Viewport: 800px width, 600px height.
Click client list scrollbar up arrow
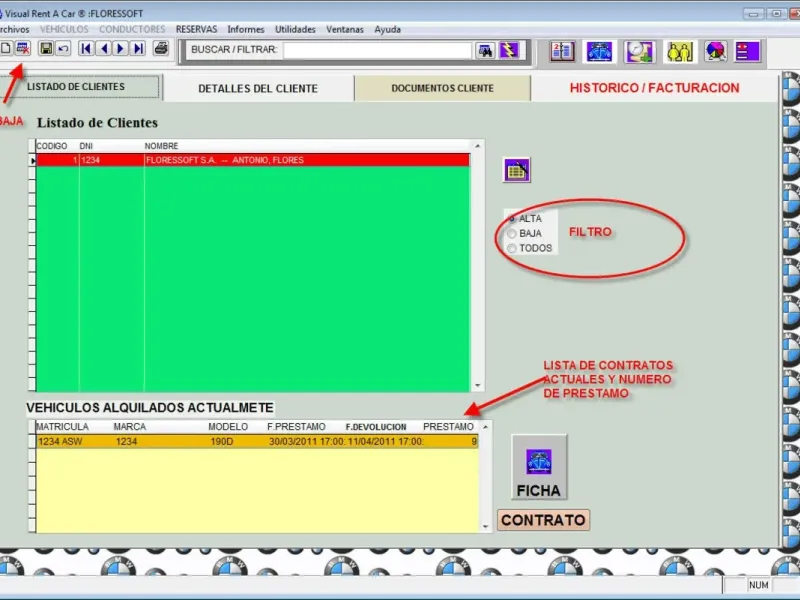pos(478,146)
